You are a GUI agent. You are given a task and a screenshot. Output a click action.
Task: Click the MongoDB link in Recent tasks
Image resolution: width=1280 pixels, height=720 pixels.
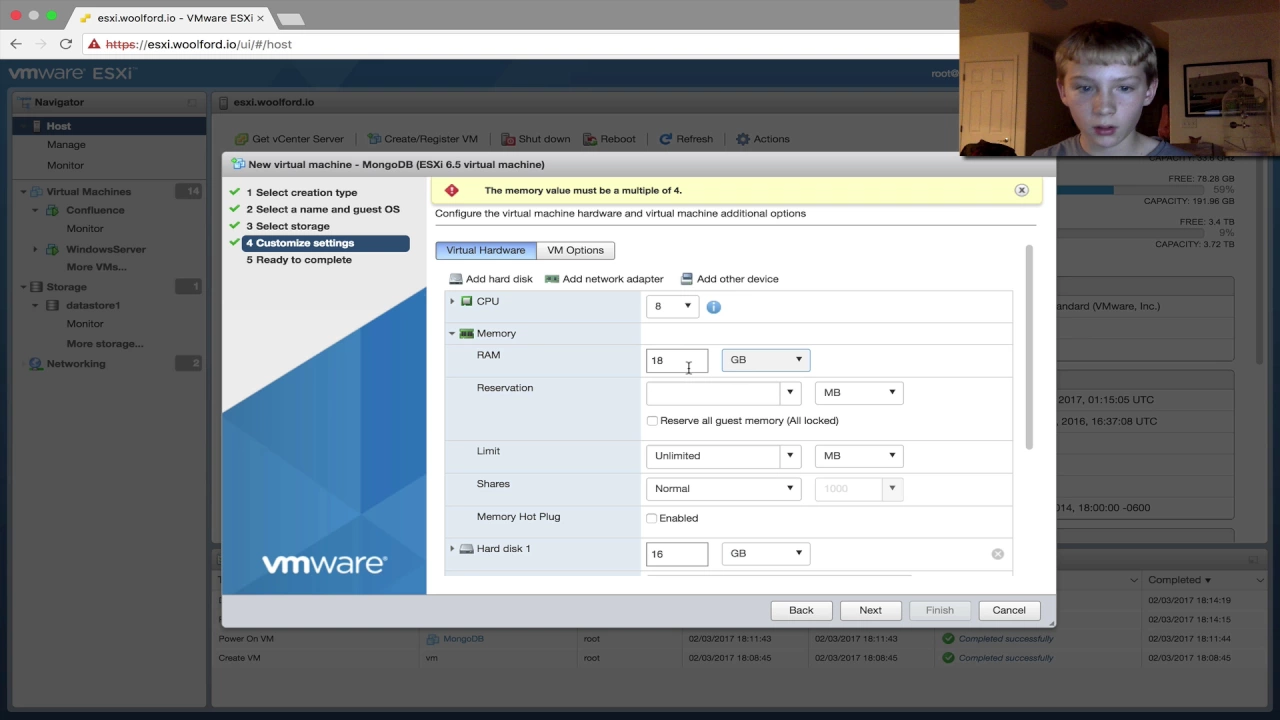[463, 639]
